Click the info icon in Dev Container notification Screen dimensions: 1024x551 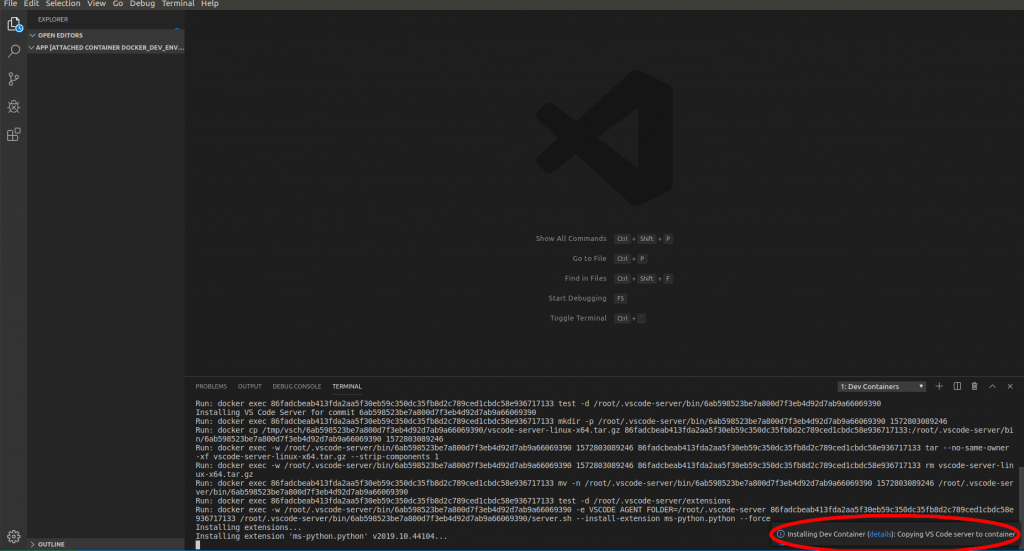pos(780,534)
